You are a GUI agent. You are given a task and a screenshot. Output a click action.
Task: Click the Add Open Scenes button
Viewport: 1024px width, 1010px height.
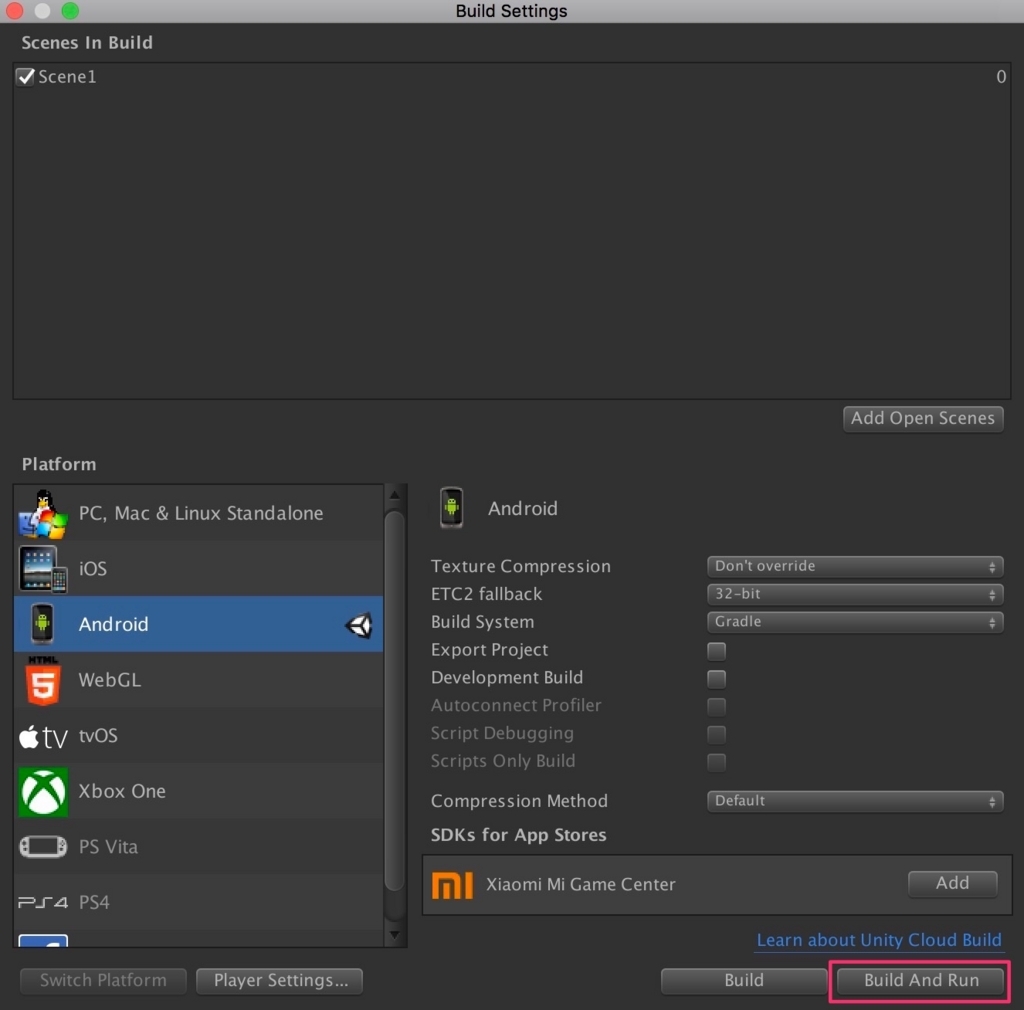tap(923, 418)
